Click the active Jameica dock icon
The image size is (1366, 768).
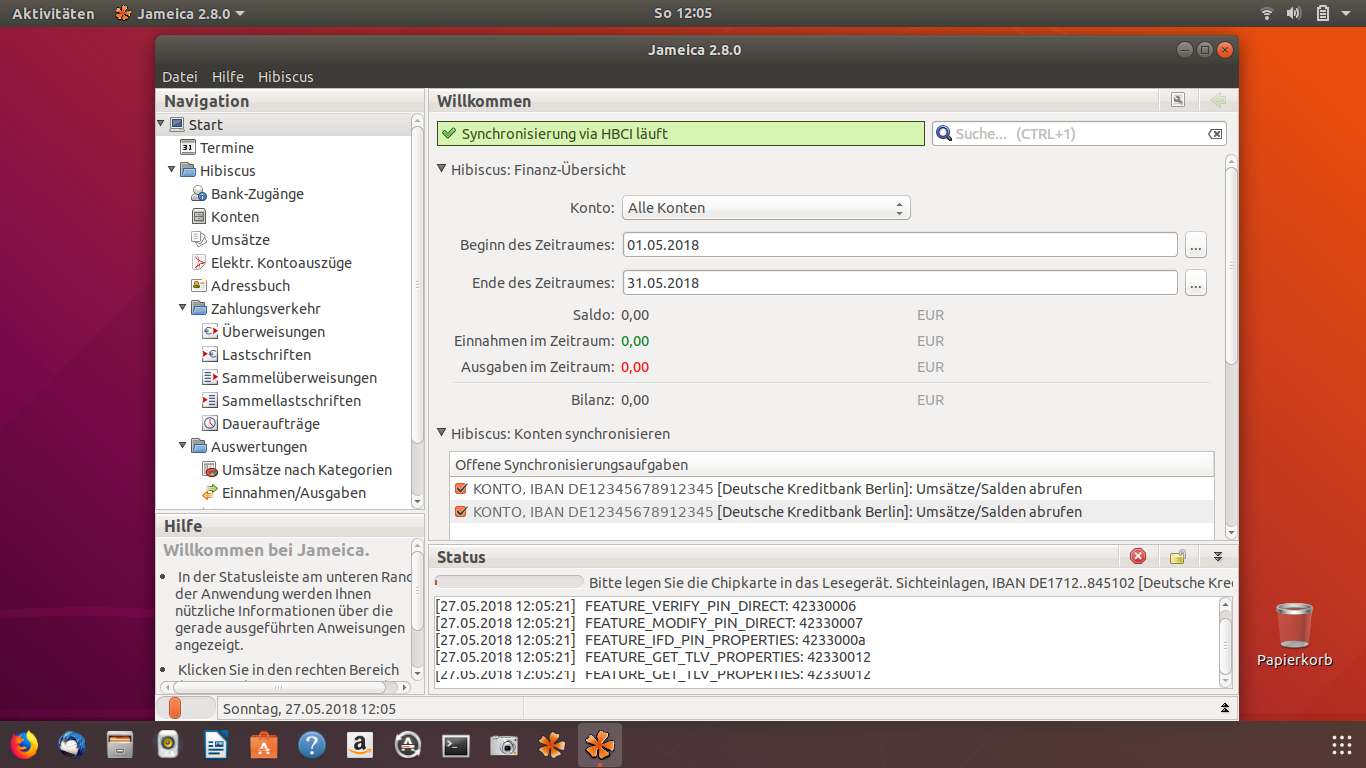pyautogui.click(x=600, y=745)
